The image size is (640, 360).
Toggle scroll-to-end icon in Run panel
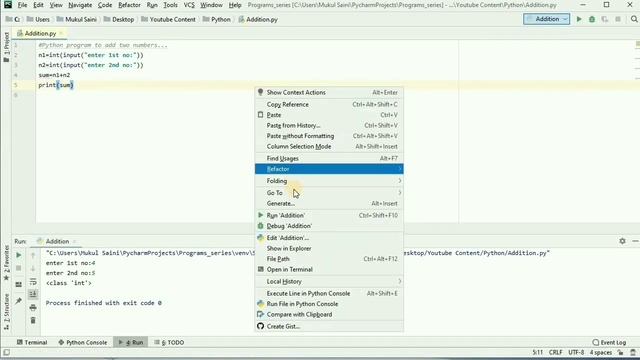click(33, 294)
